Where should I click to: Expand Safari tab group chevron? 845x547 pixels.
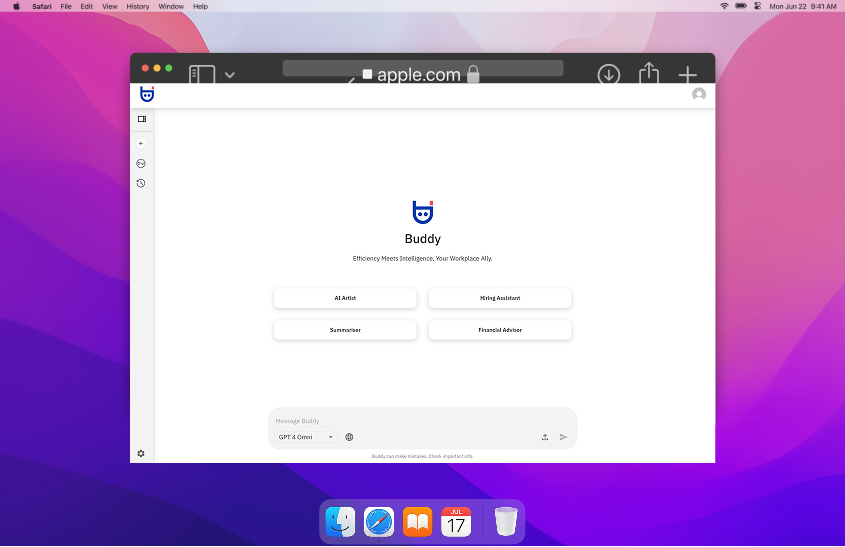pyautogui.click(x=230, y=75)
